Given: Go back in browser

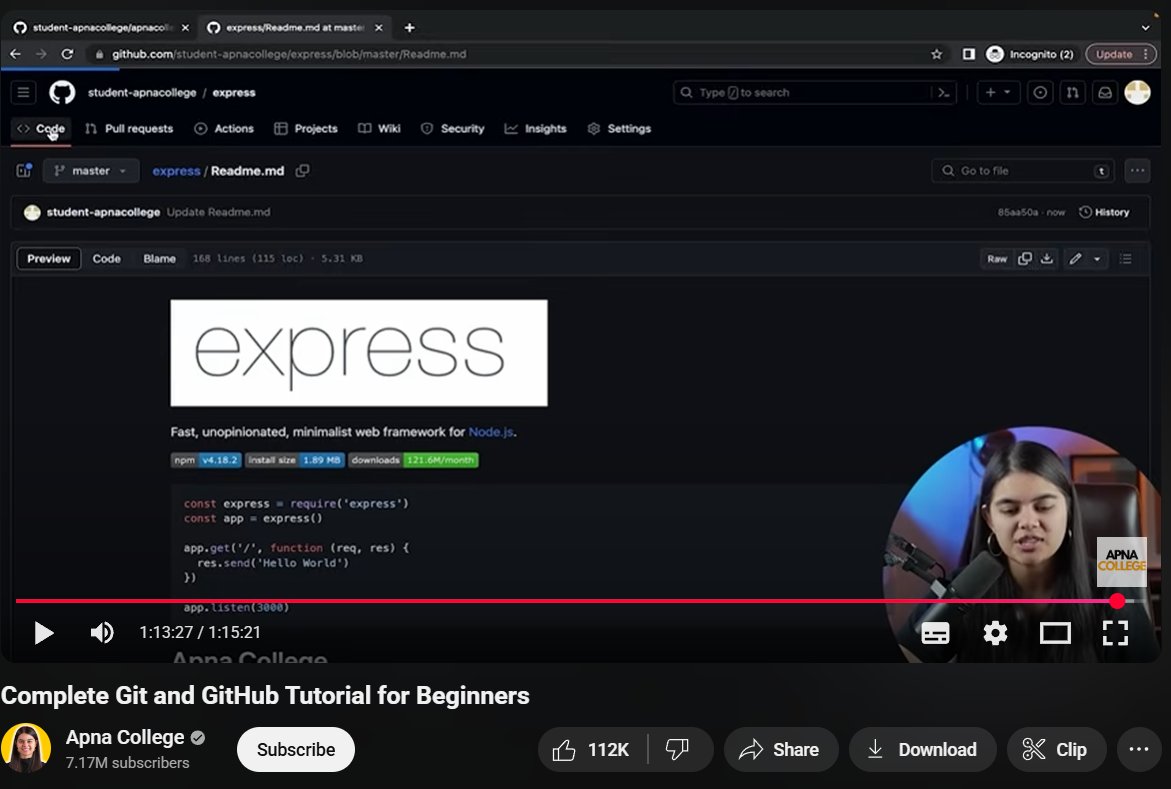Looking at the screenshot, I should (x=16, y=54).
